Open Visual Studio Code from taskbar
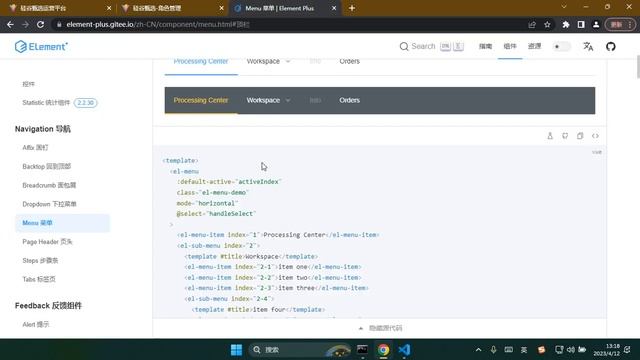The width and height of the screenshot is (640, 360). 404,350
